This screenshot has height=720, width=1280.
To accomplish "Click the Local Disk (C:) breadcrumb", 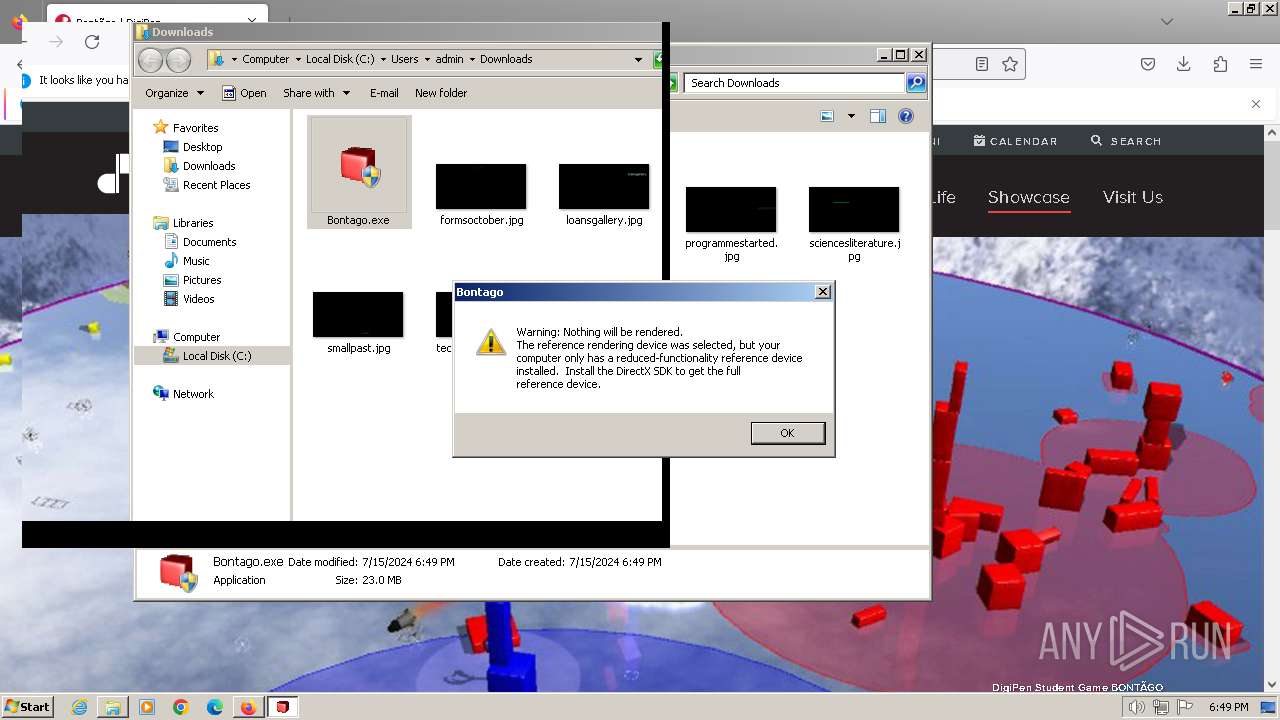I will [x=340, y=59].
